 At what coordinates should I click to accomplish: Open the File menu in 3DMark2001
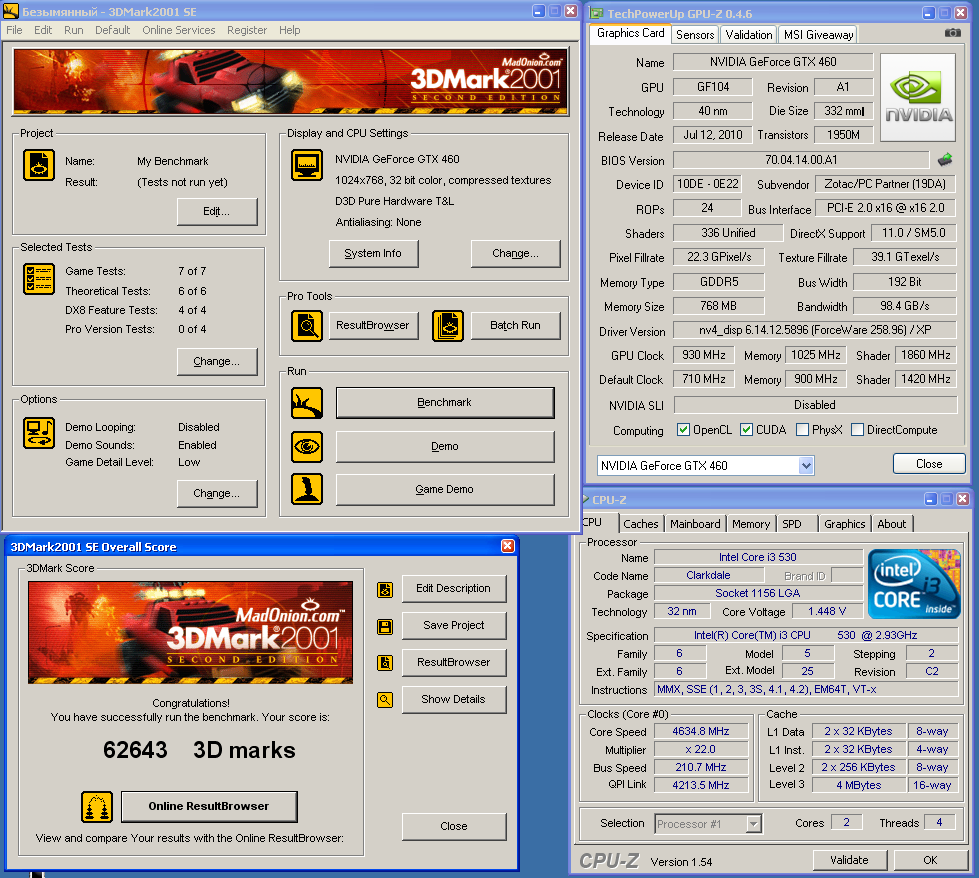(14, 30)
